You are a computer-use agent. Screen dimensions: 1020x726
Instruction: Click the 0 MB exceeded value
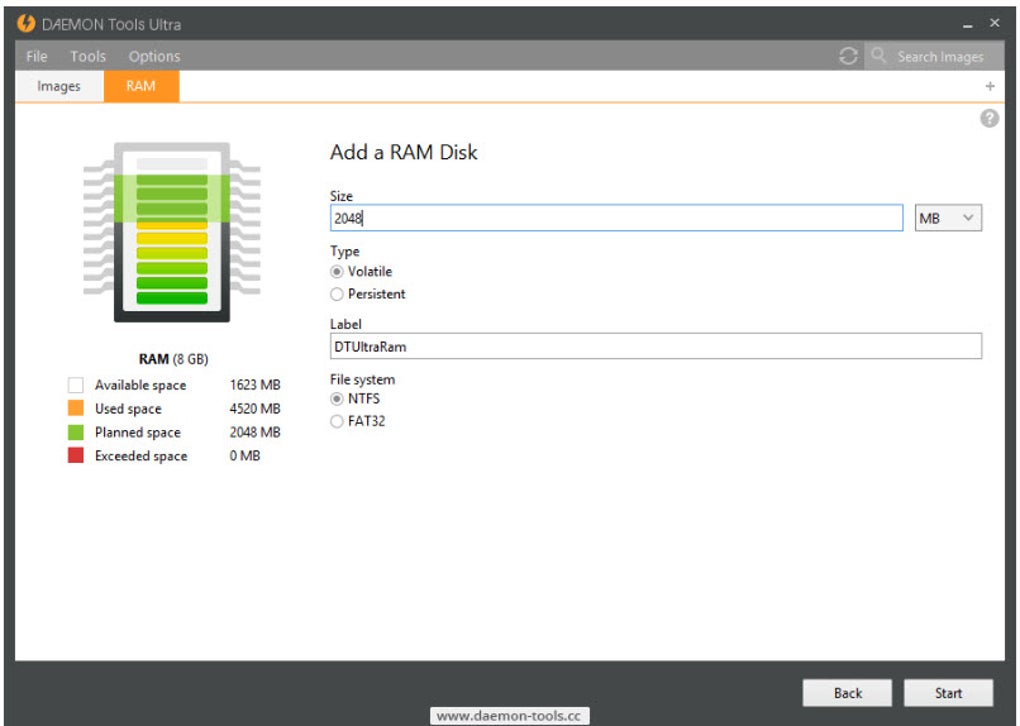245,455
